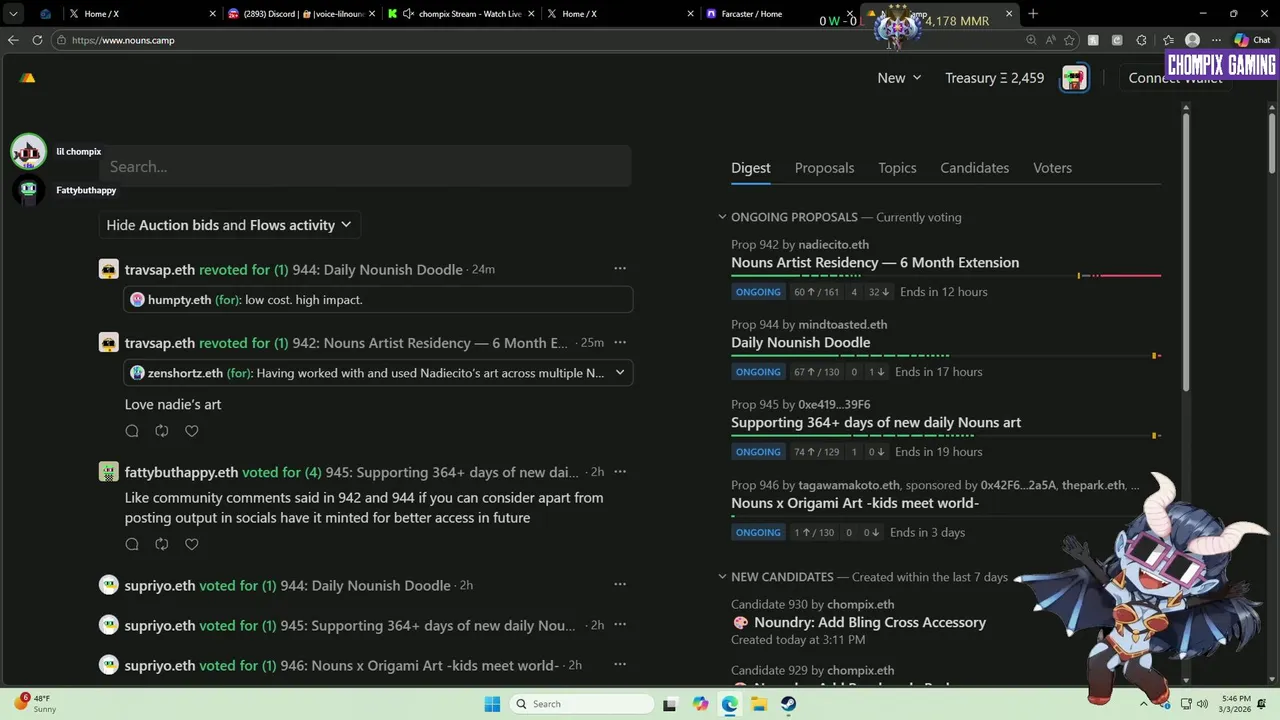Open Daily Nounish Doodle proposal
This screenshot has width=1280, height=720.
(x=800, y=343)
